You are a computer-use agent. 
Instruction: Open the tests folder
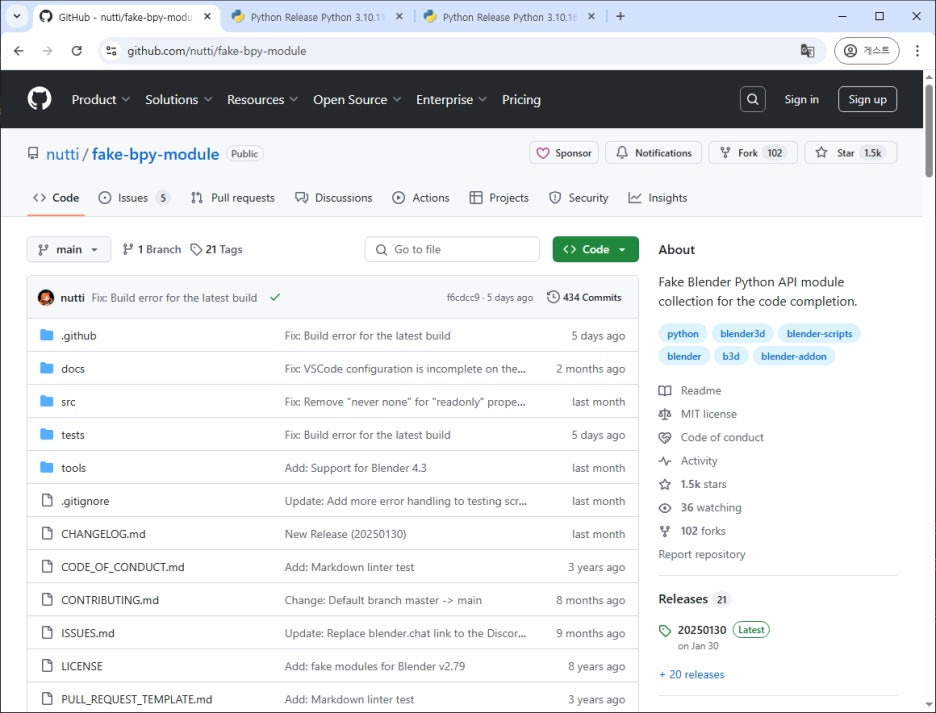coord(73,435)
